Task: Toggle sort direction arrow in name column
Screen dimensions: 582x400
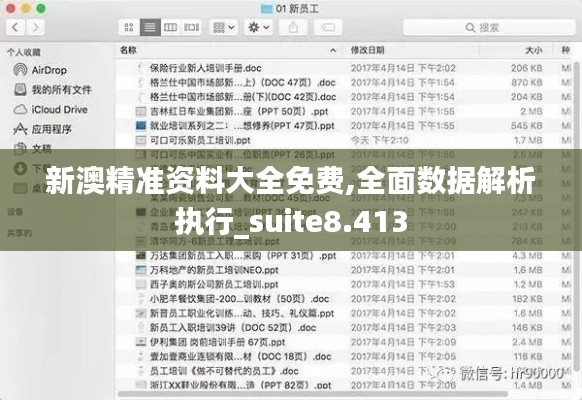Action: (333, 50)
